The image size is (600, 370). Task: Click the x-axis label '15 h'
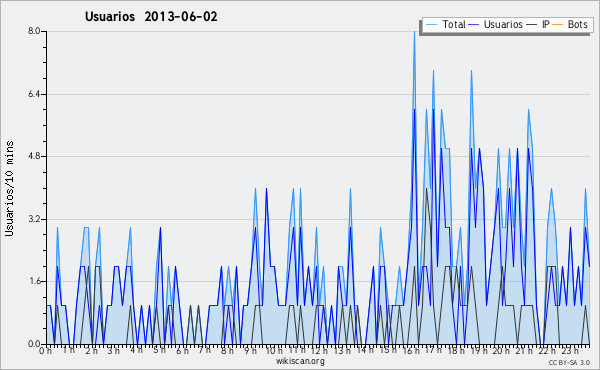point(388,350)
